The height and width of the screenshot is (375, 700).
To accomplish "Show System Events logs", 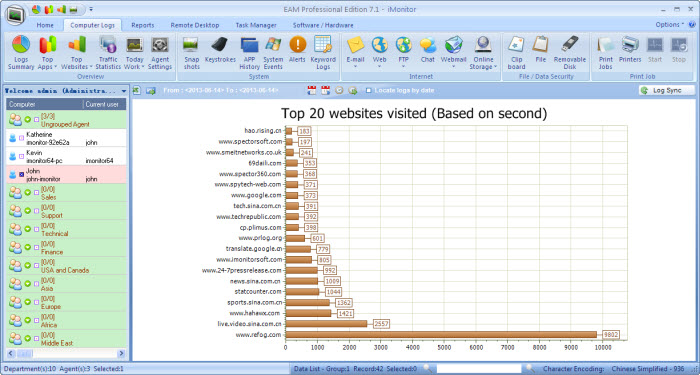I will pyautogui.click(x=273, y=53).
